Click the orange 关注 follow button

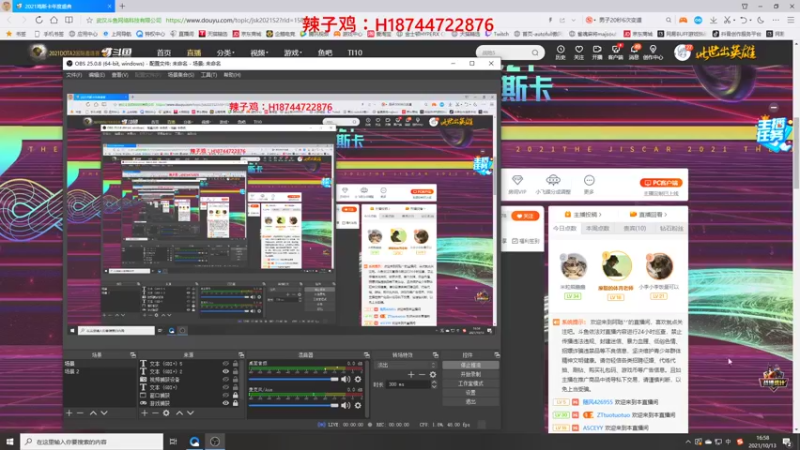pos(525,216)
